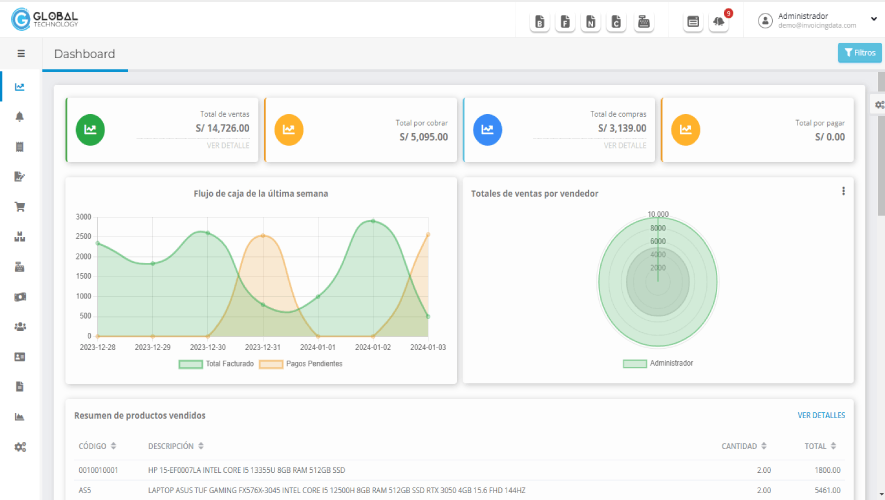Open the file-edit icon in sidebar

20,177
